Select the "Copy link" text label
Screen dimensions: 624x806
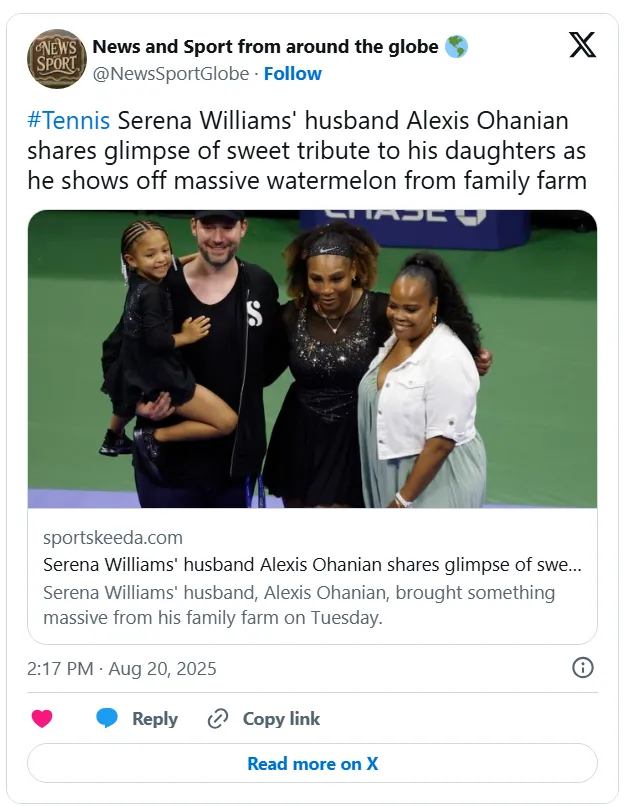281,719
